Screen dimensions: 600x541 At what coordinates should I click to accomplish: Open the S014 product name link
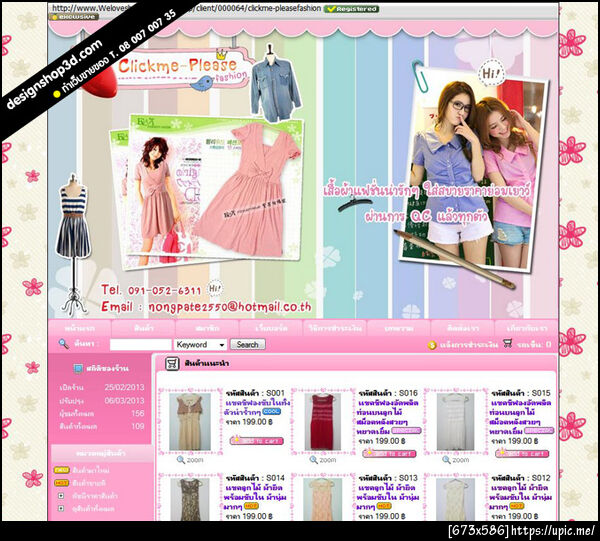pyautogui.click(x=255, y=497)
